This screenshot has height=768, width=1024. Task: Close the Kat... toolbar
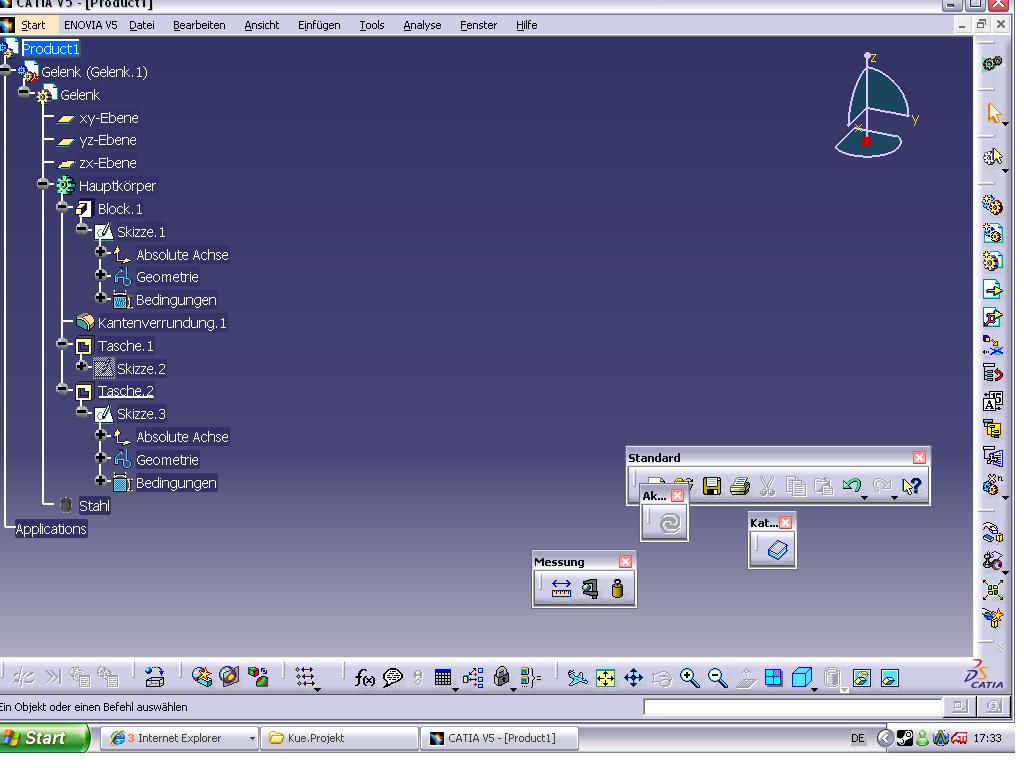pyautogui.click(x=786, y=522)
